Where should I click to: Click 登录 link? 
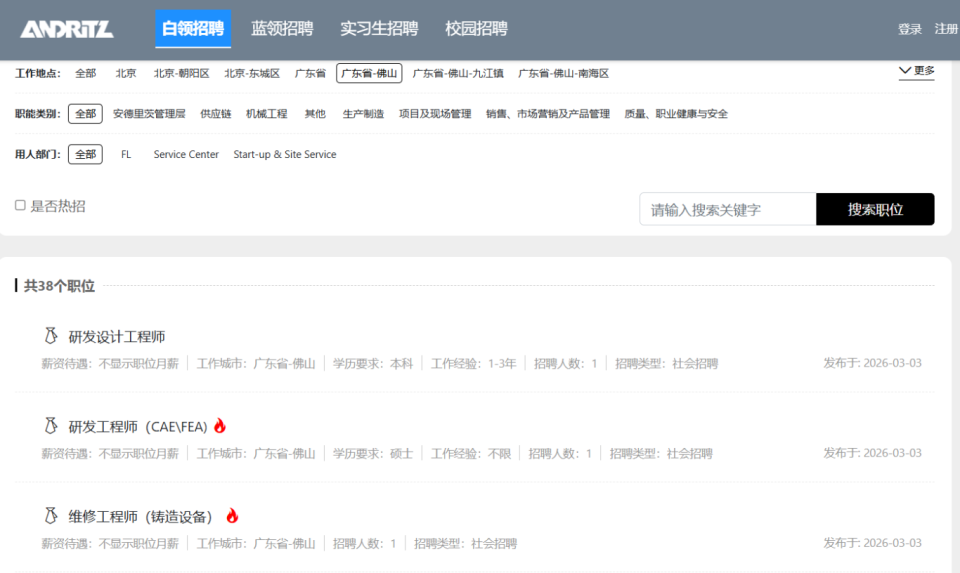click(x=910, y=29)
